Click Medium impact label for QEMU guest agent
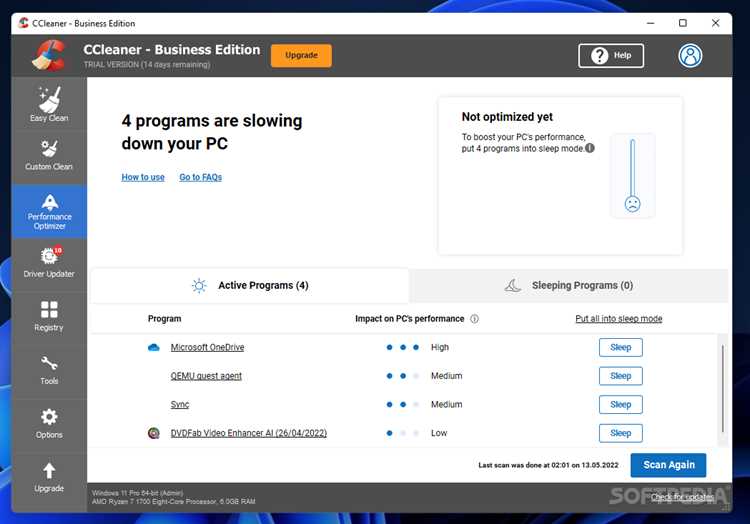The image size is (750, 524). pos(446,376)
